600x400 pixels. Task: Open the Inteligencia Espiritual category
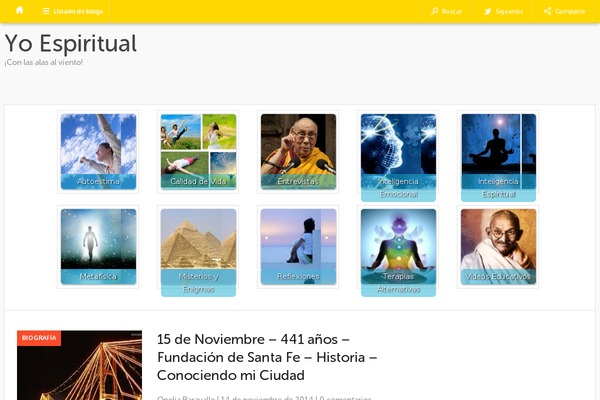pyautogui.click(x=498, y=157)
